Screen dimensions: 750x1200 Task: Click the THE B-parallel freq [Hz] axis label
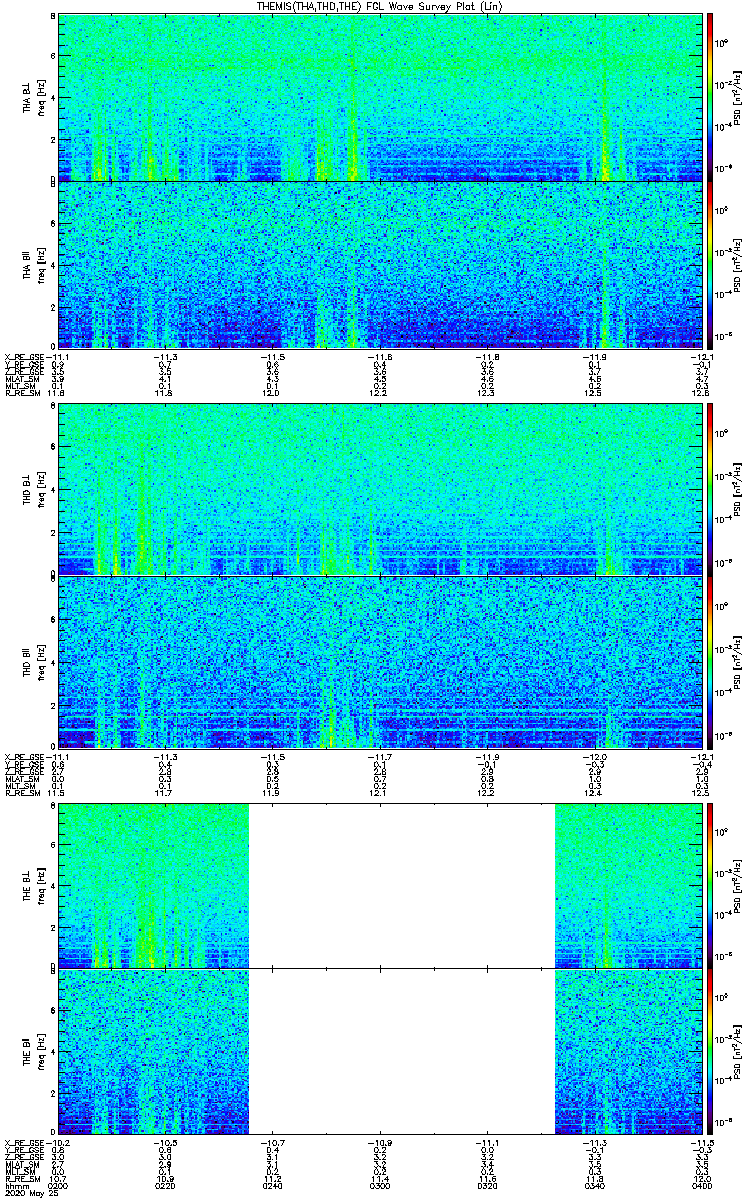[x=41, y=1053]
